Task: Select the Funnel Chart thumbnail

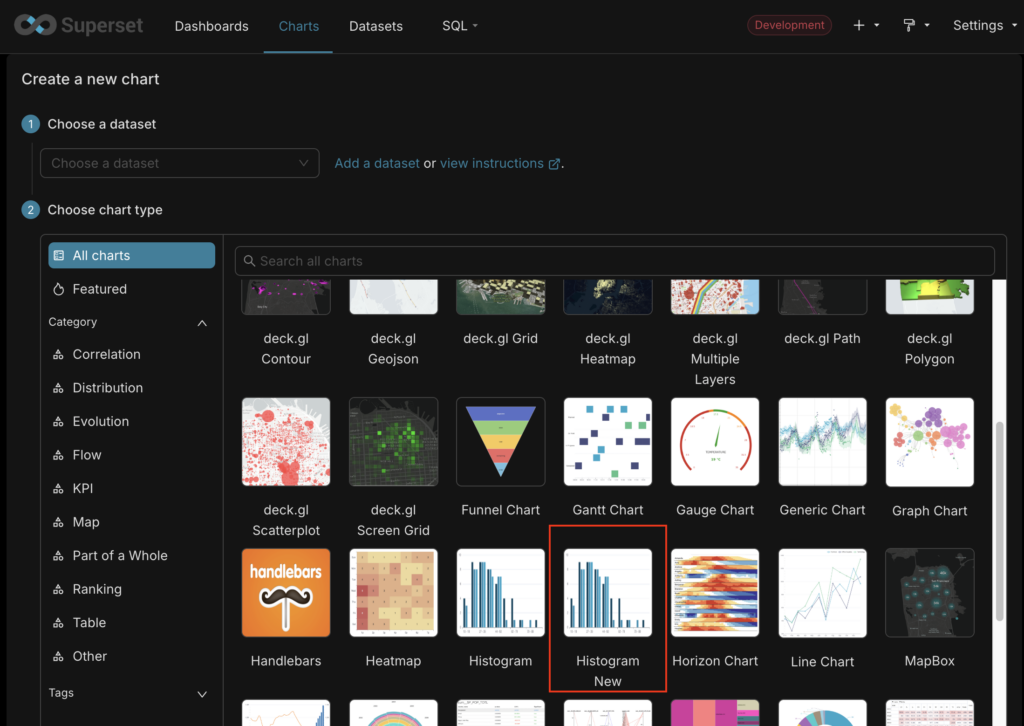Action: click(x=500, y=442)
